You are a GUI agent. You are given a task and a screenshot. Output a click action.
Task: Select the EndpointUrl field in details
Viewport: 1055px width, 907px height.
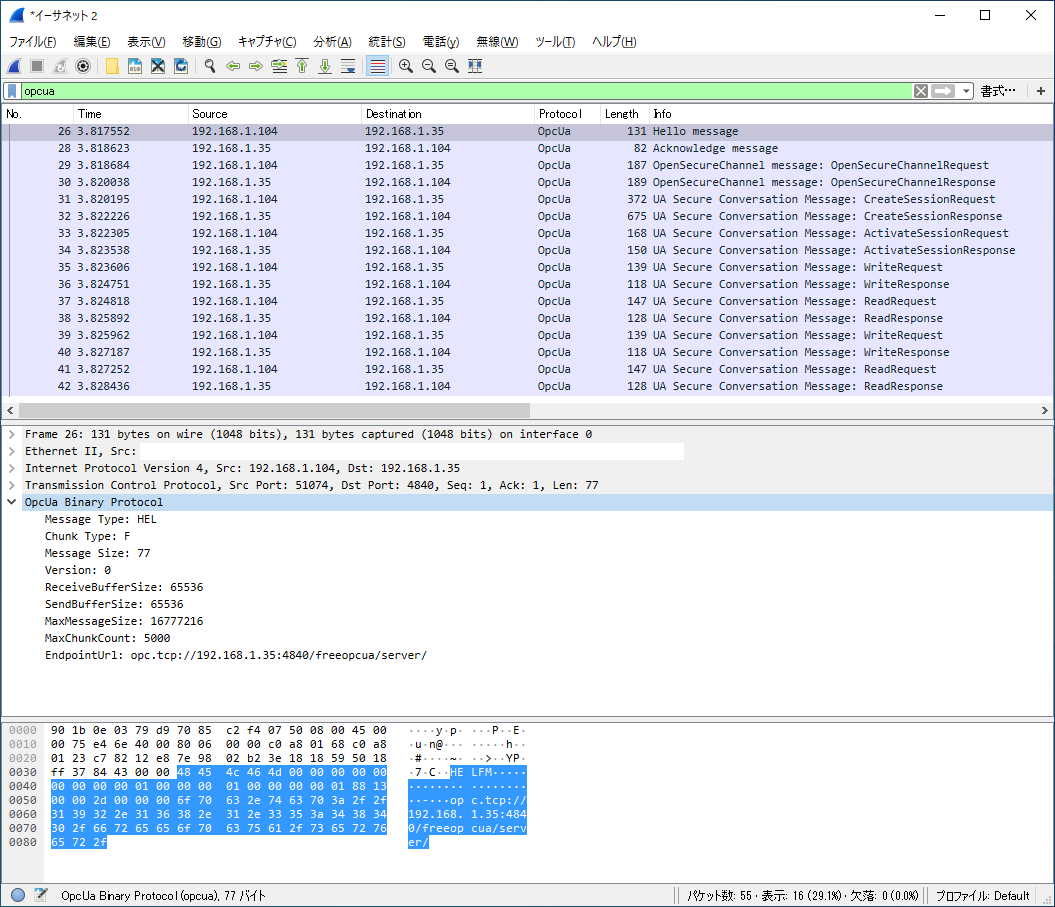[x=235, y=655]
